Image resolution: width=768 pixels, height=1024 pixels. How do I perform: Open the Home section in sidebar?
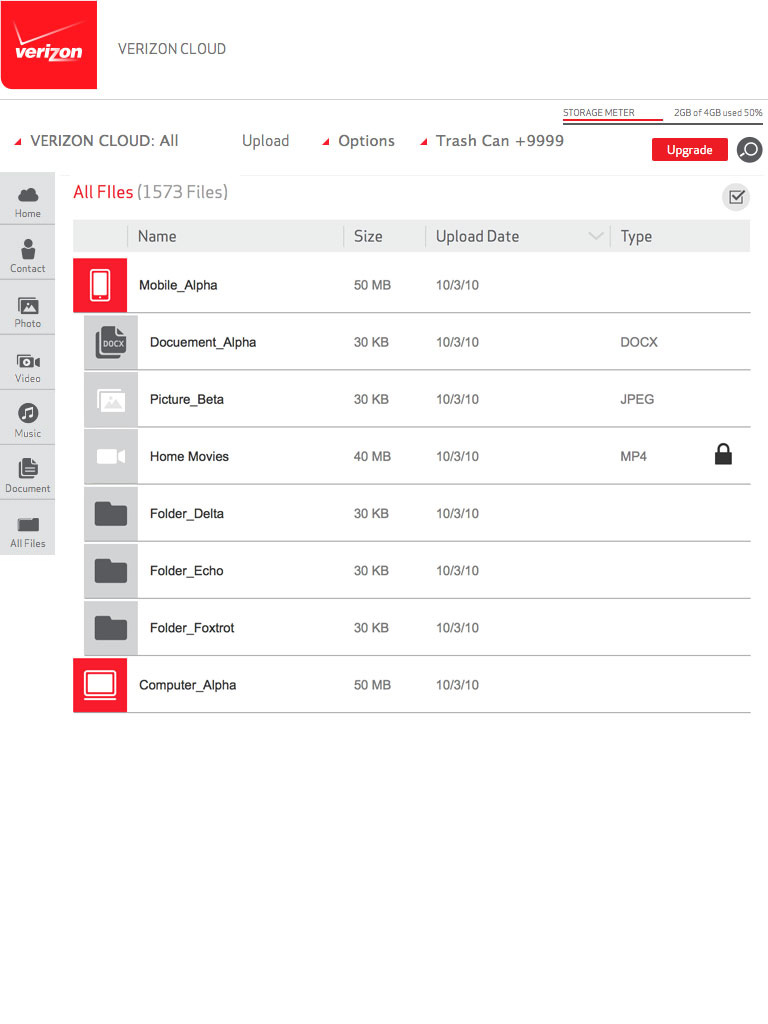tap(28, 201)
